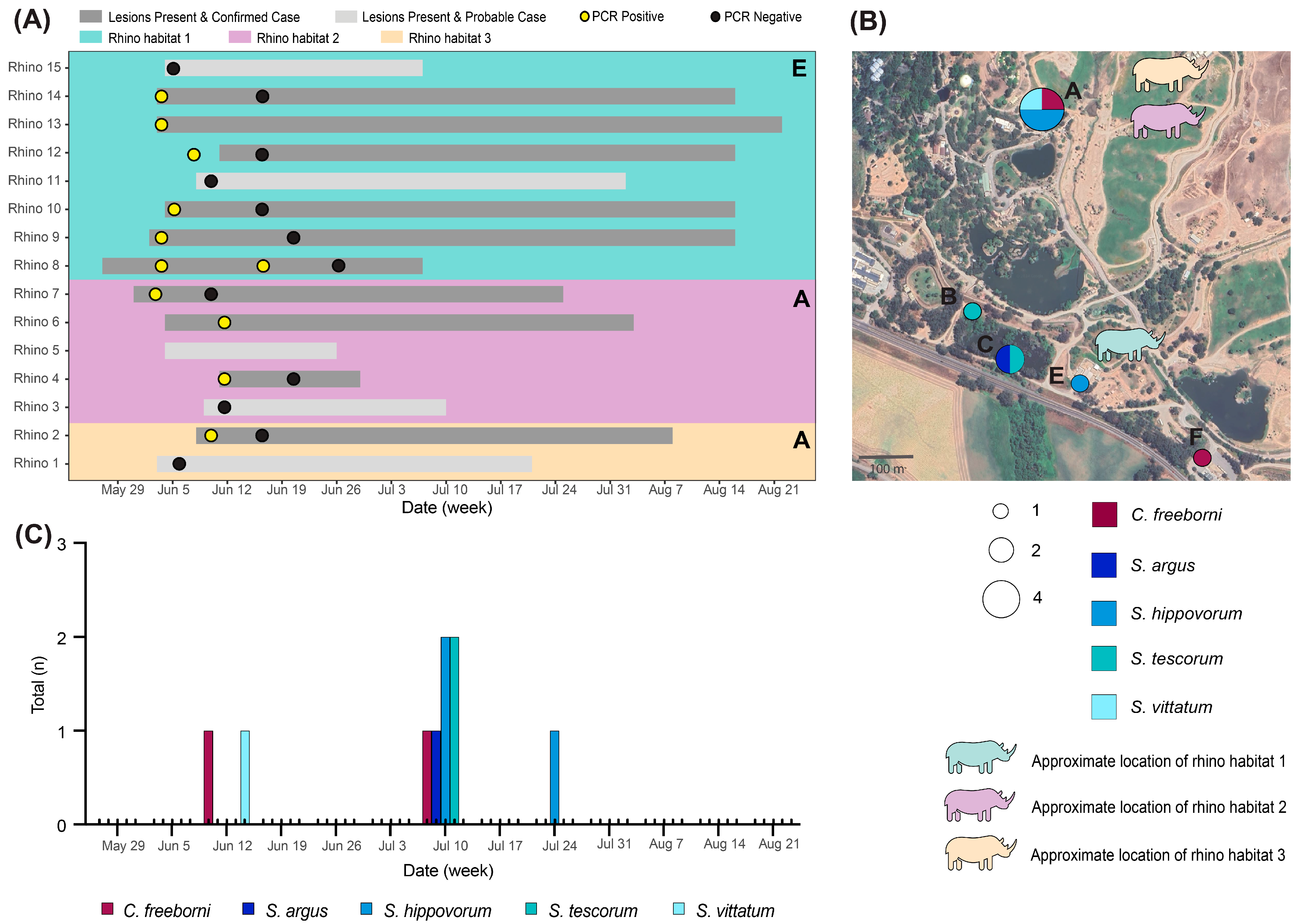Click the Rhino habitat 2 pink legend swatch
The image size is (1301, 924).
[239, 37]
